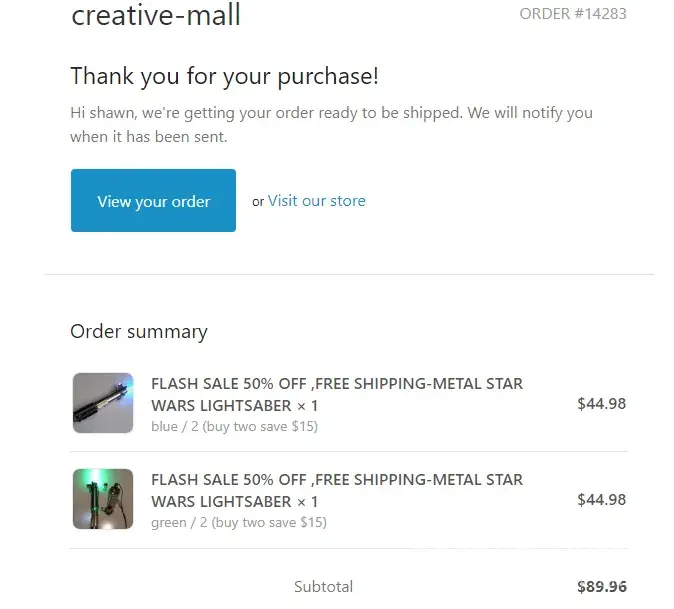Click the creative-mall store name
674x609 pixels.
pos(156,16)
